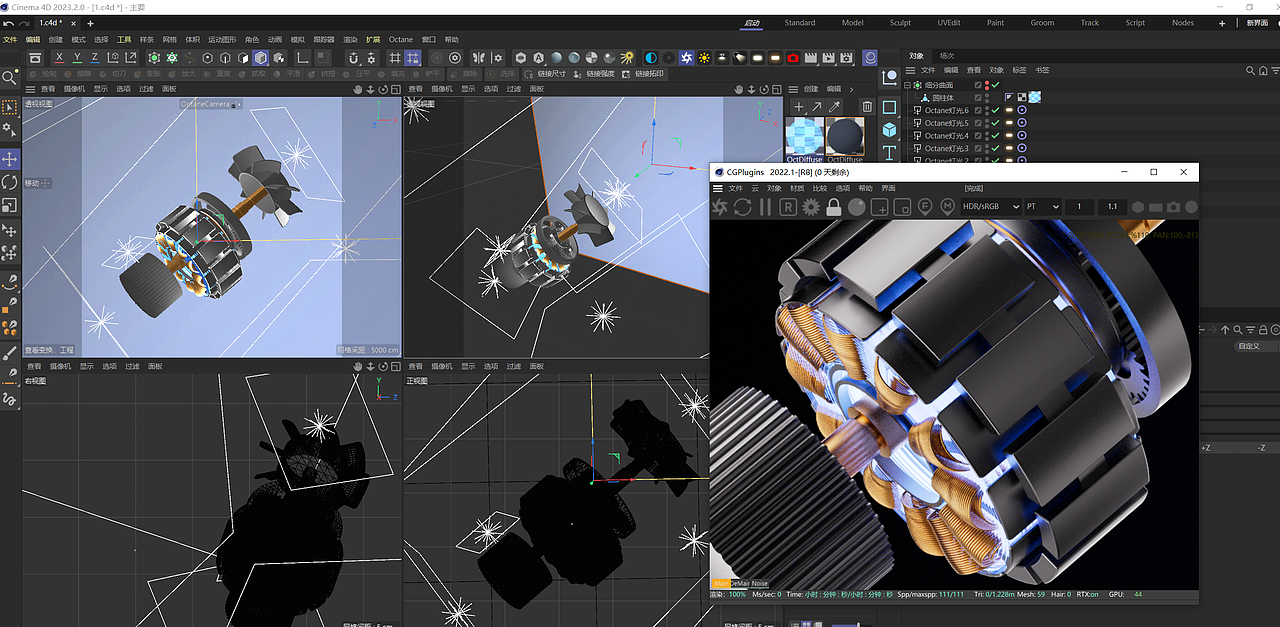This screenshot has width=1280, height=627.
Task: Click the 链接强度 button
Action: 595,74
